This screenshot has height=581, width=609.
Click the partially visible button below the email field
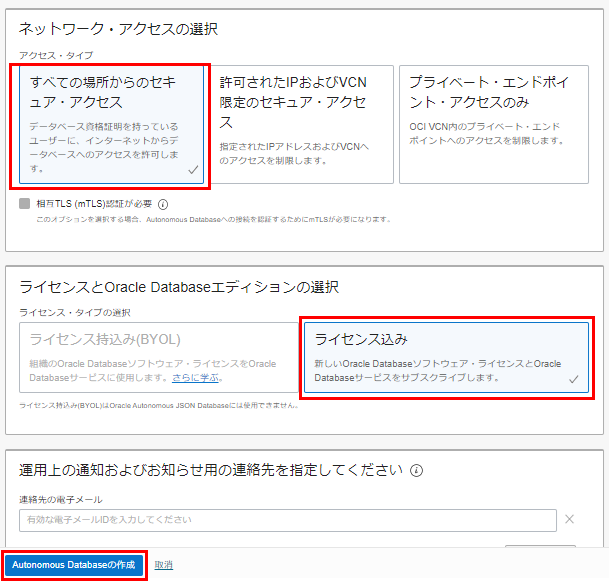(x=540, y=548)
